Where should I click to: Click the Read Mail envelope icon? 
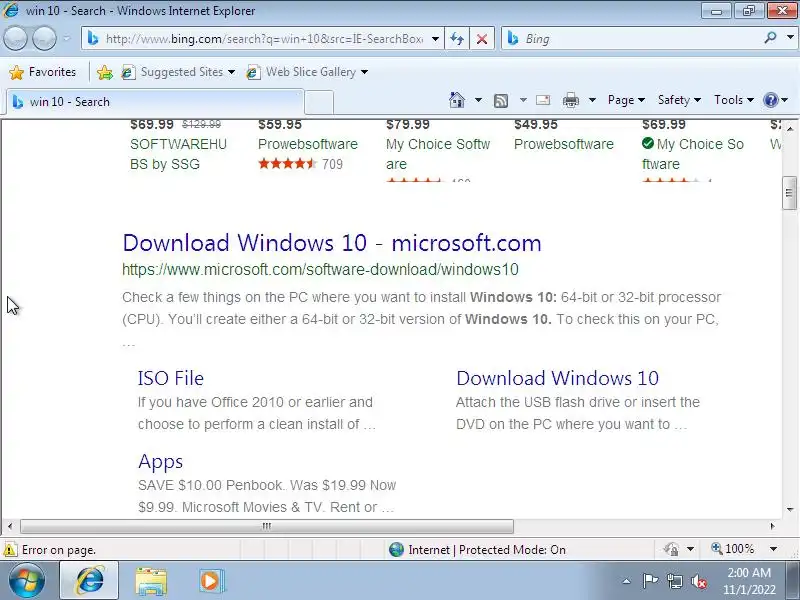[543, 100]
